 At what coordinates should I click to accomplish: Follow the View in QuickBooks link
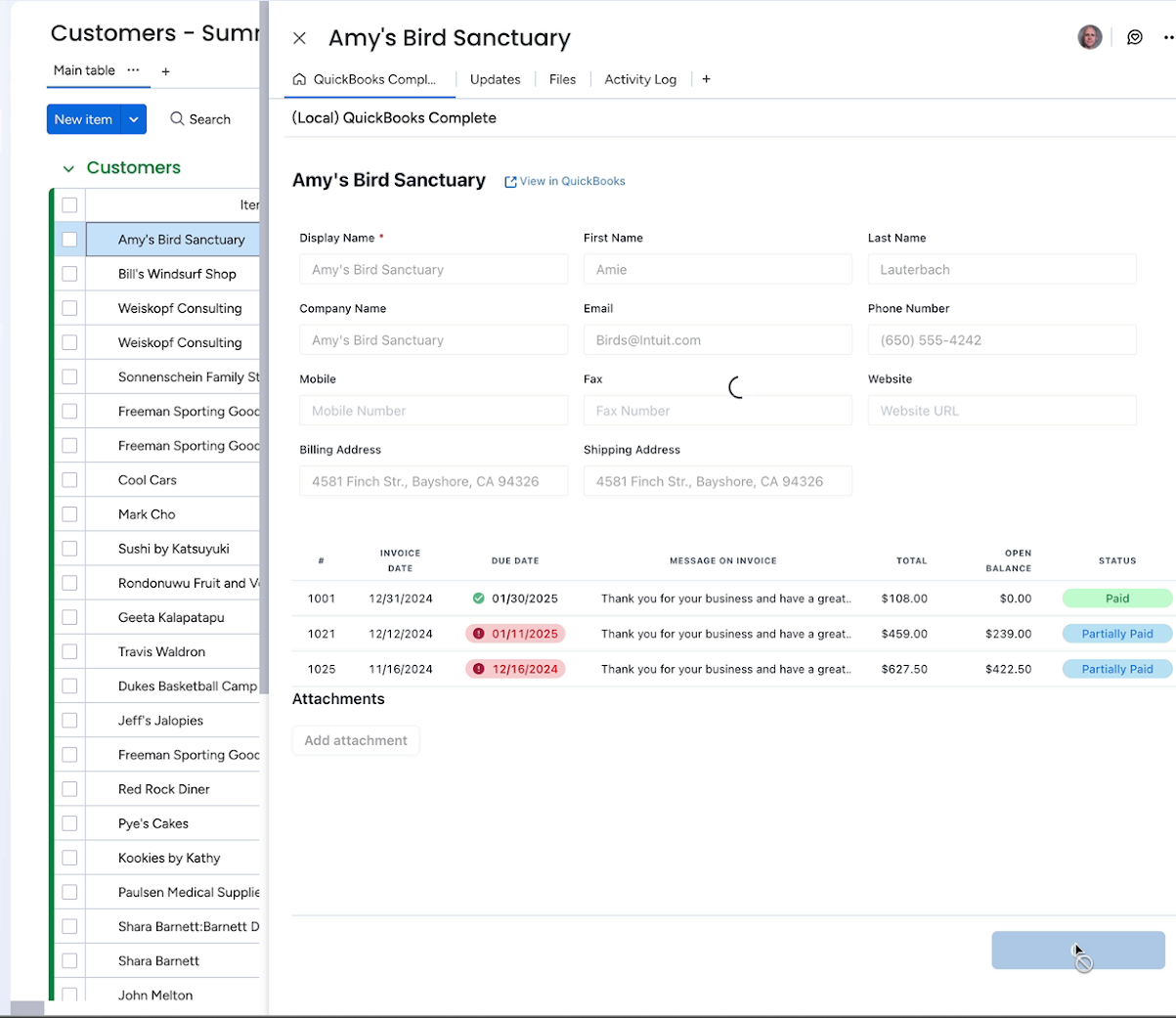pos(565,181)
